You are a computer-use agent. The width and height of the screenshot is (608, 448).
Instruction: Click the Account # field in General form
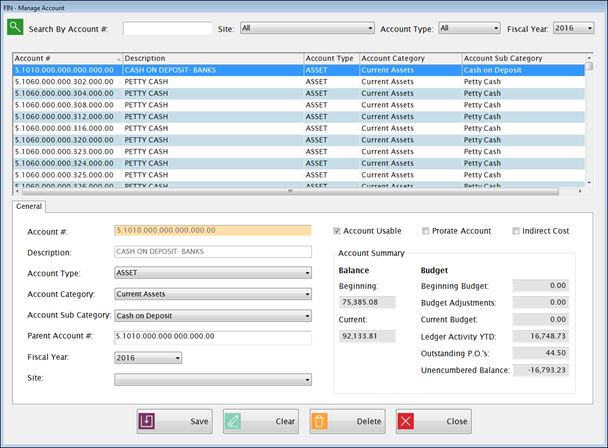[x=213, y=230]
